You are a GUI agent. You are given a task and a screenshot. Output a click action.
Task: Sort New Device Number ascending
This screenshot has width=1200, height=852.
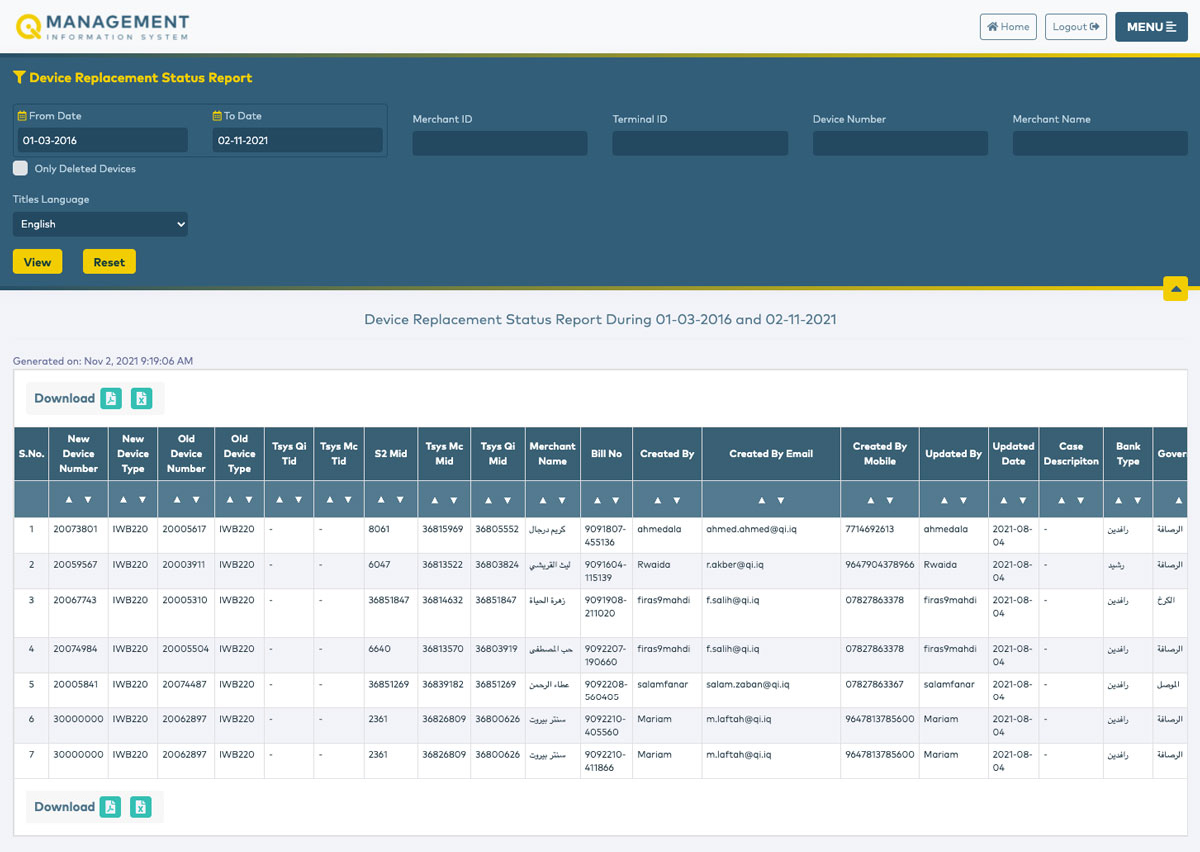point(69,499)
